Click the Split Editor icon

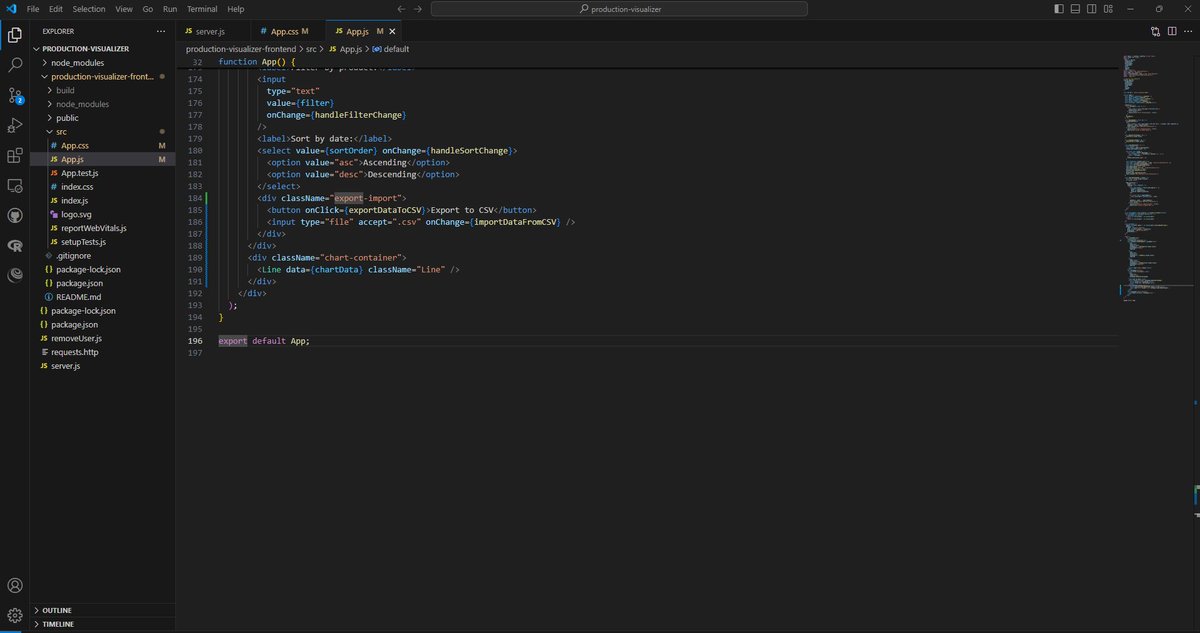point(1171,31)
